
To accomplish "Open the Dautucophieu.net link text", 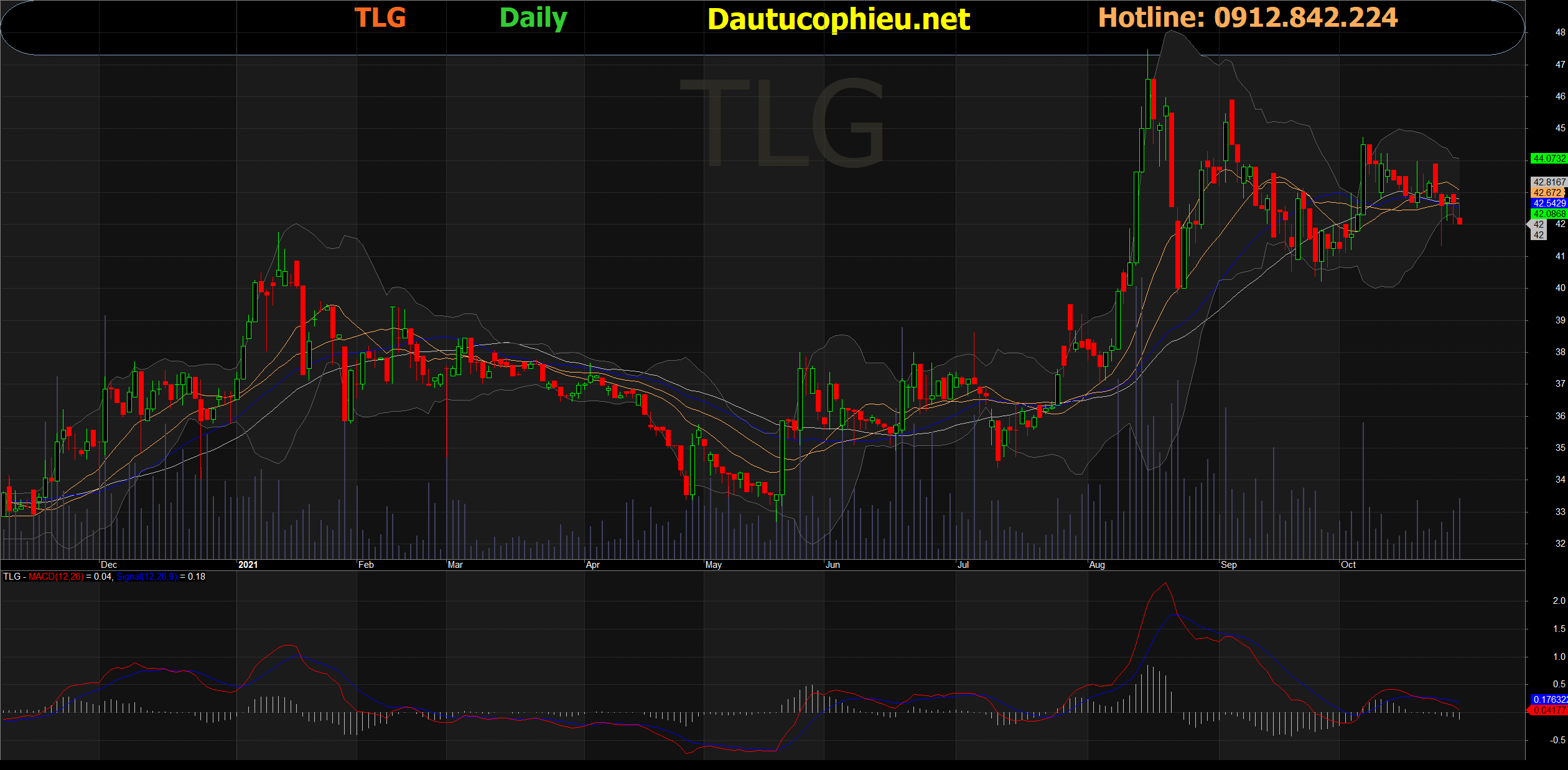I will click(838, 19).
